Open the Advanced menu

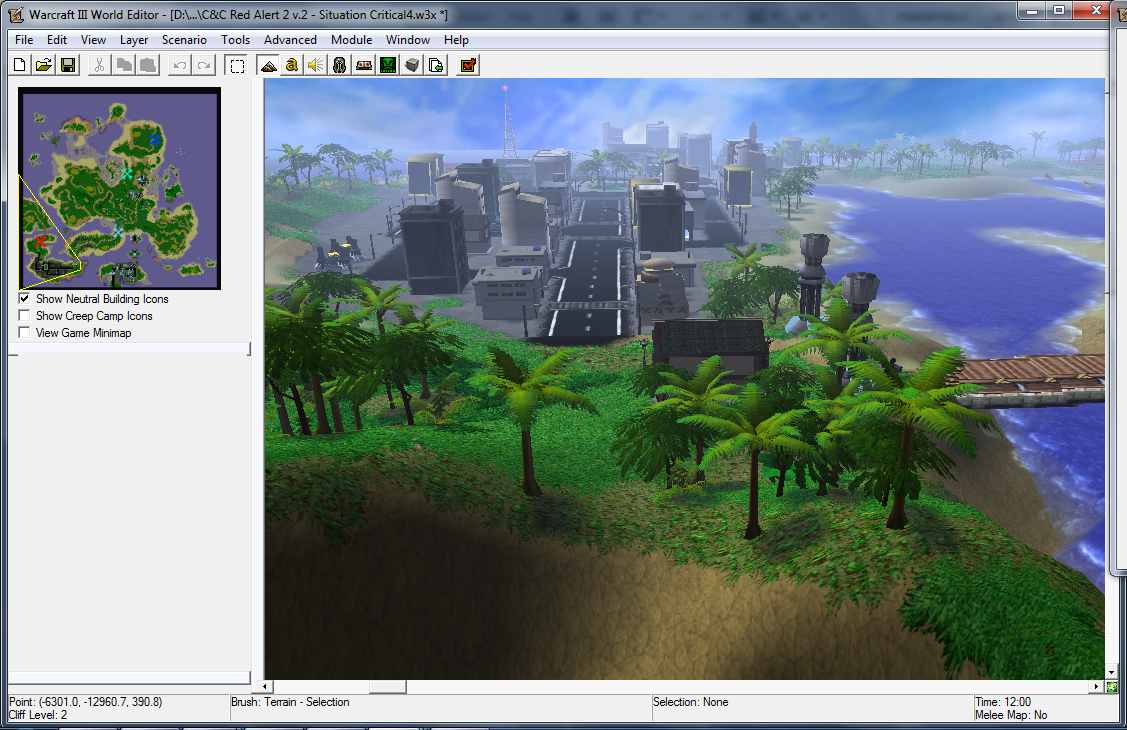[x=290, y=40]
